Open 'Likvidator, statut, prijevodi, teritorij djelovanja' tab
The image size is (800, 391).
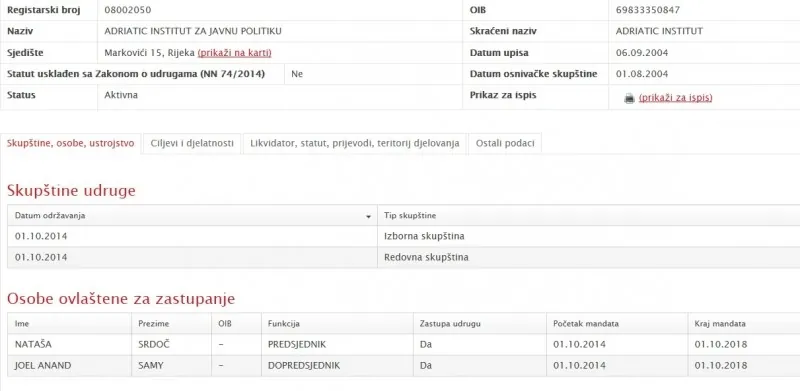[x=355, y=143]
